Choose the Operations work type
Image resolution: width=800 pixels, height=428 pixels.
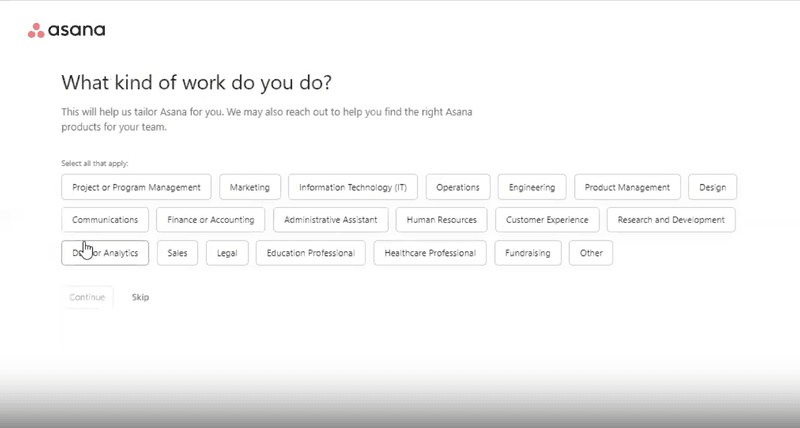click(x=457, y=187)
